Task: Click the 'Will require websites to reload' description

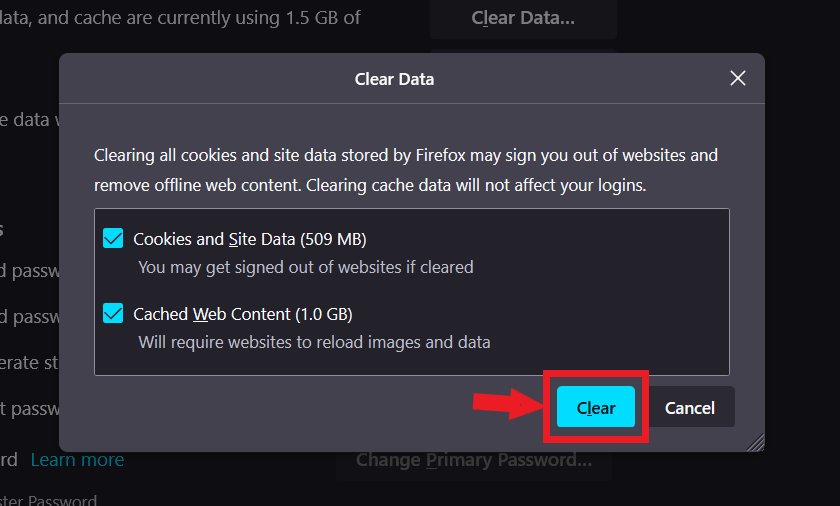Action: [314, 342]
